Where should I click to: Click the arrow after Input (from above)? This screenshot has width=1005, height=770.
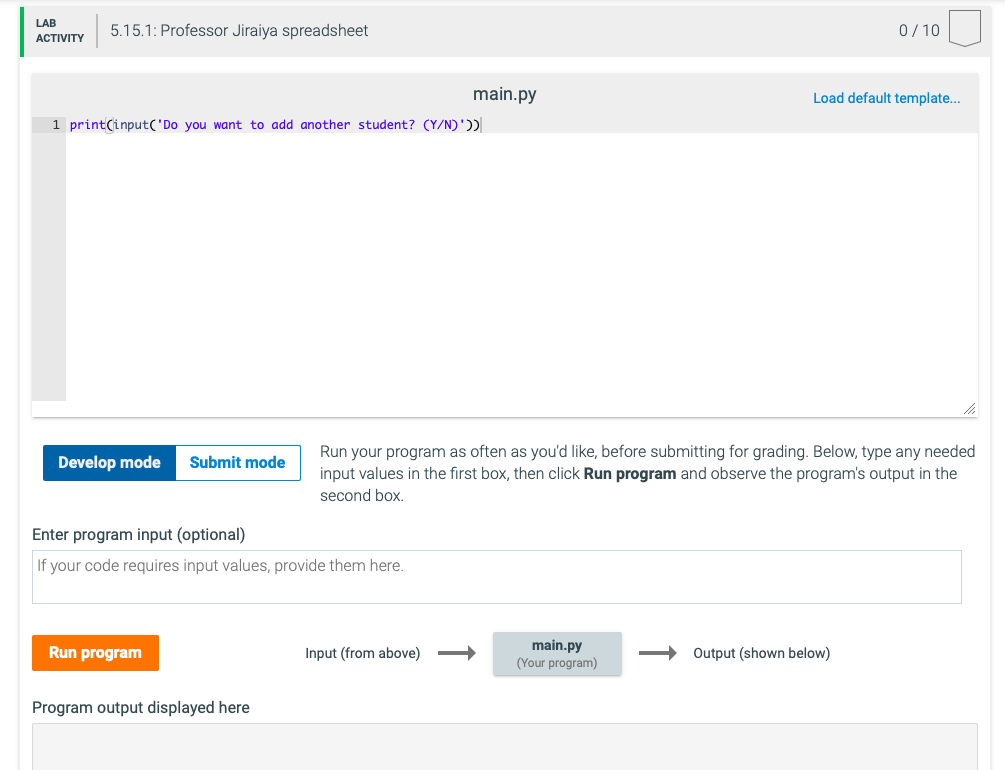(x=456, y=653)
